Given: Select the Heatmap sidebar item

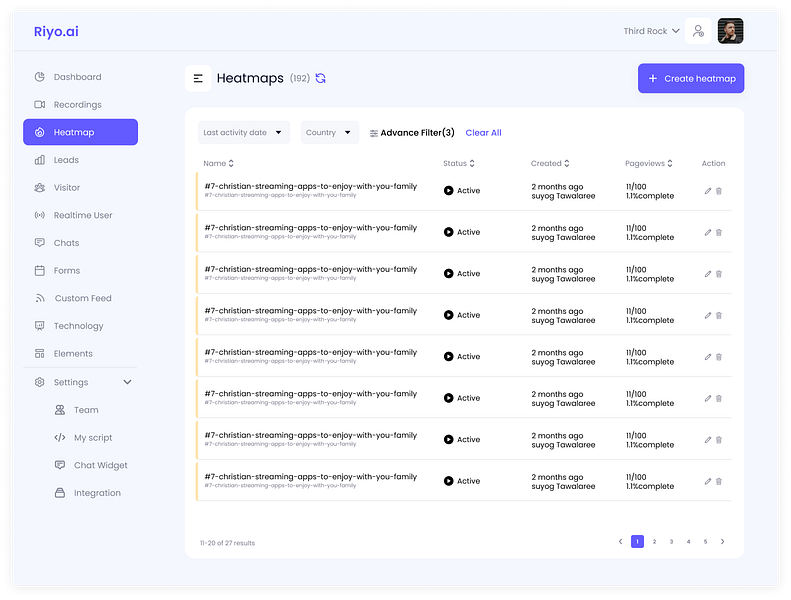Looking at the screenshot, I should tap(81, 132).
